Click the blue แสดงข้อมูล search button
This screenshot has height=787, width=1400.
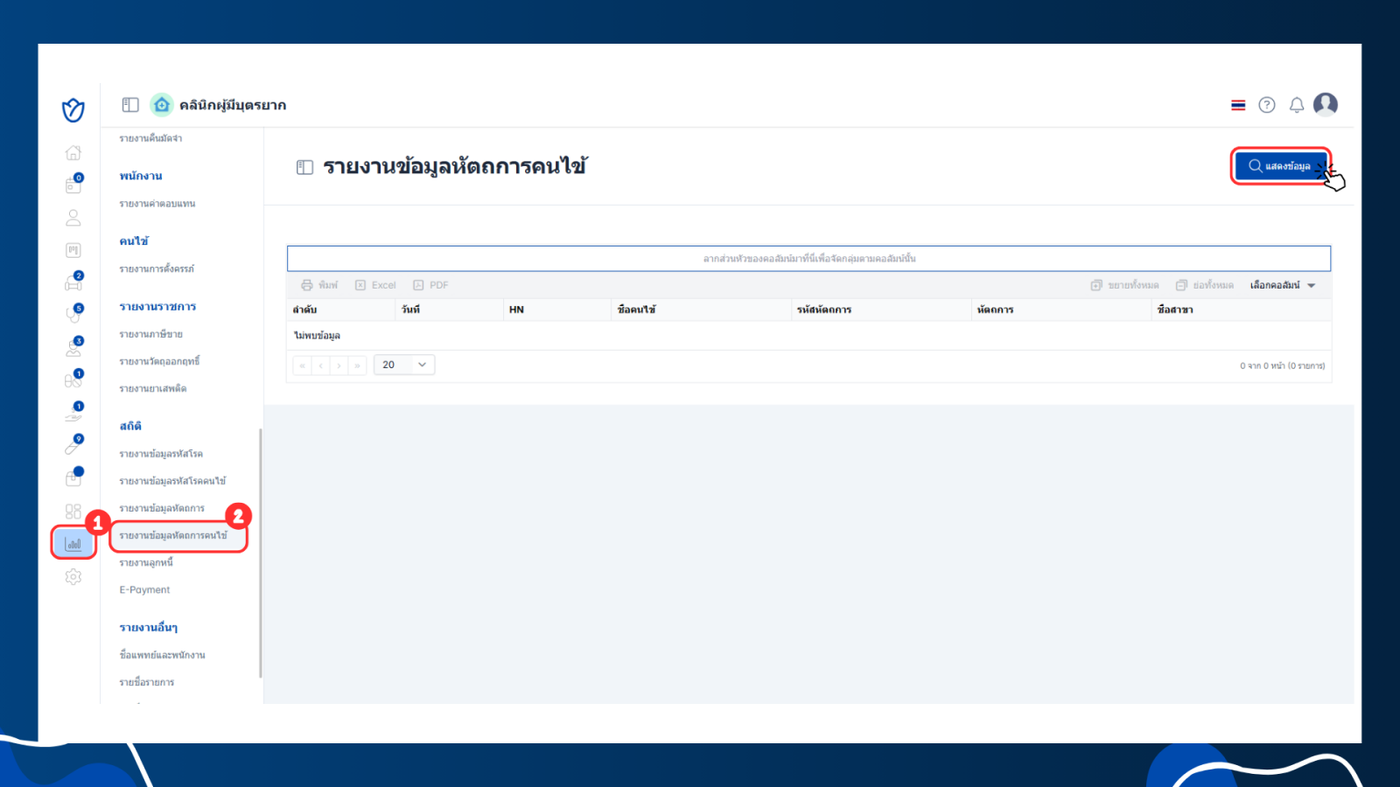click(1281, 166)
